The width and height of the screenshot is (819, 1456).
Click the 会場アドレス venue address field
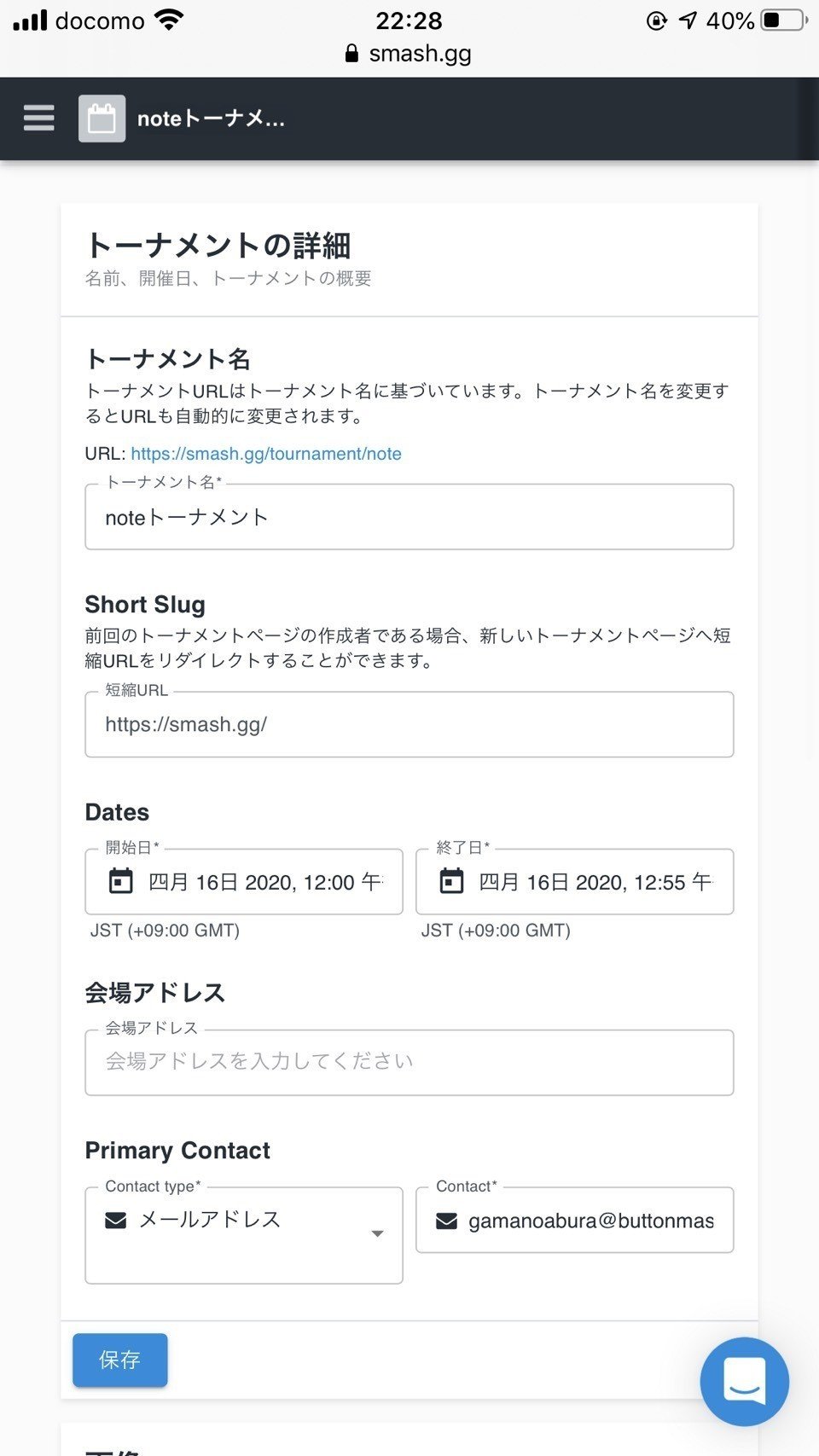pyautogui.click(x=409, y=1062)
